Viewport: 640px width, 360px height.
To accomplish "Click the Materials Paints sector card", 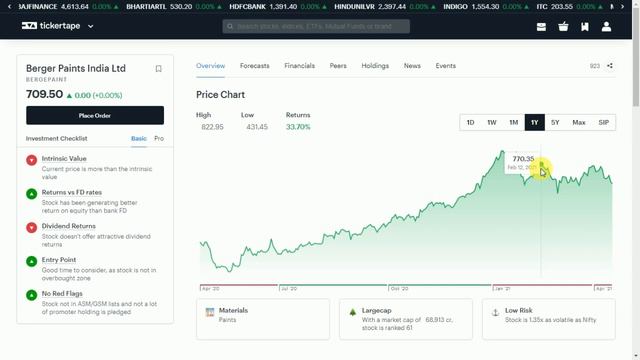I will [263, 319].
